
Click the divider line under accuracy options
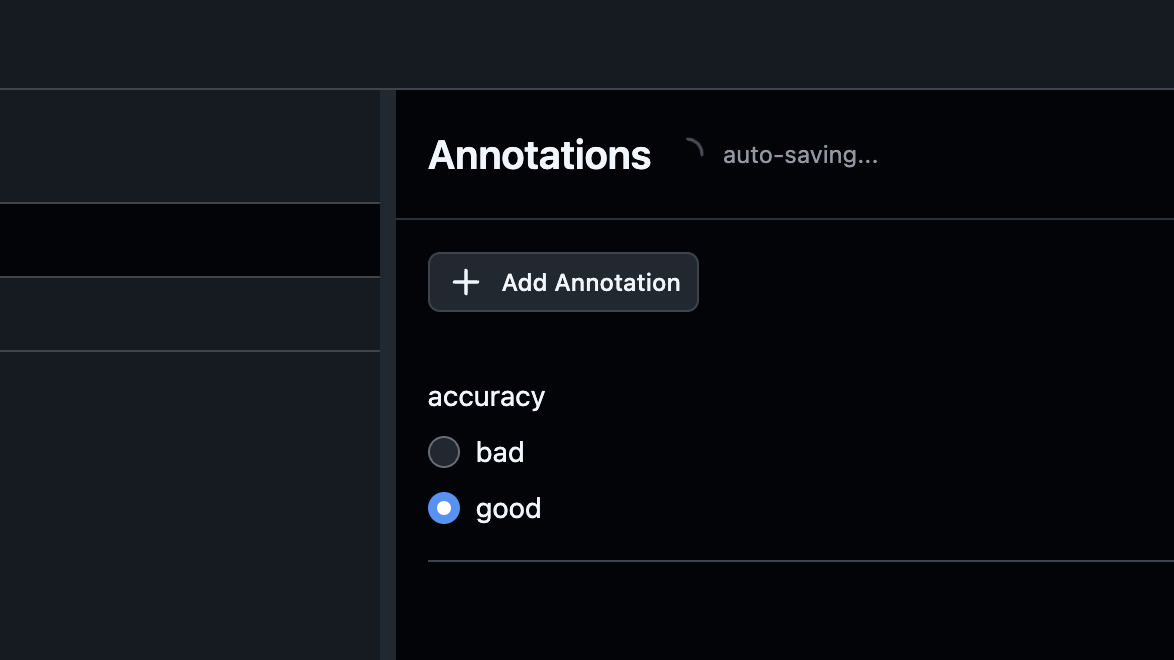pos(800,561)
